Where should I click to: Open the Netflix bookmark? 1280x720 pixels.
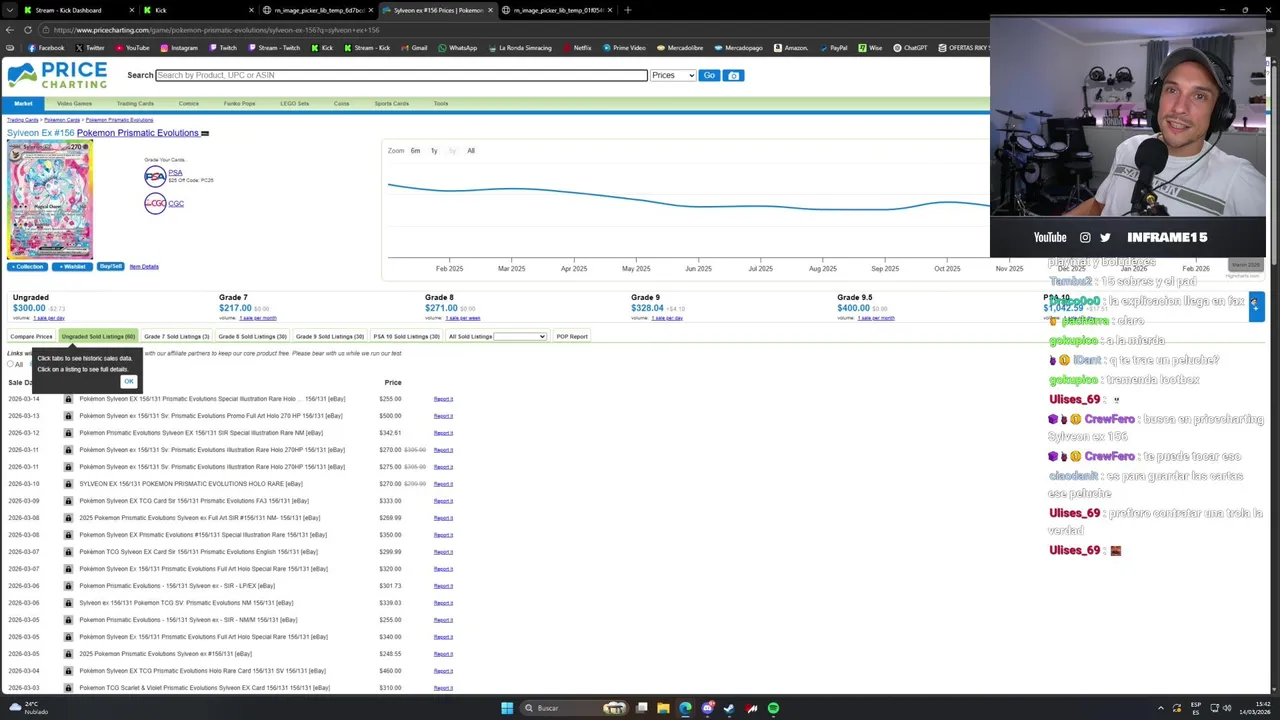(577, 48)
